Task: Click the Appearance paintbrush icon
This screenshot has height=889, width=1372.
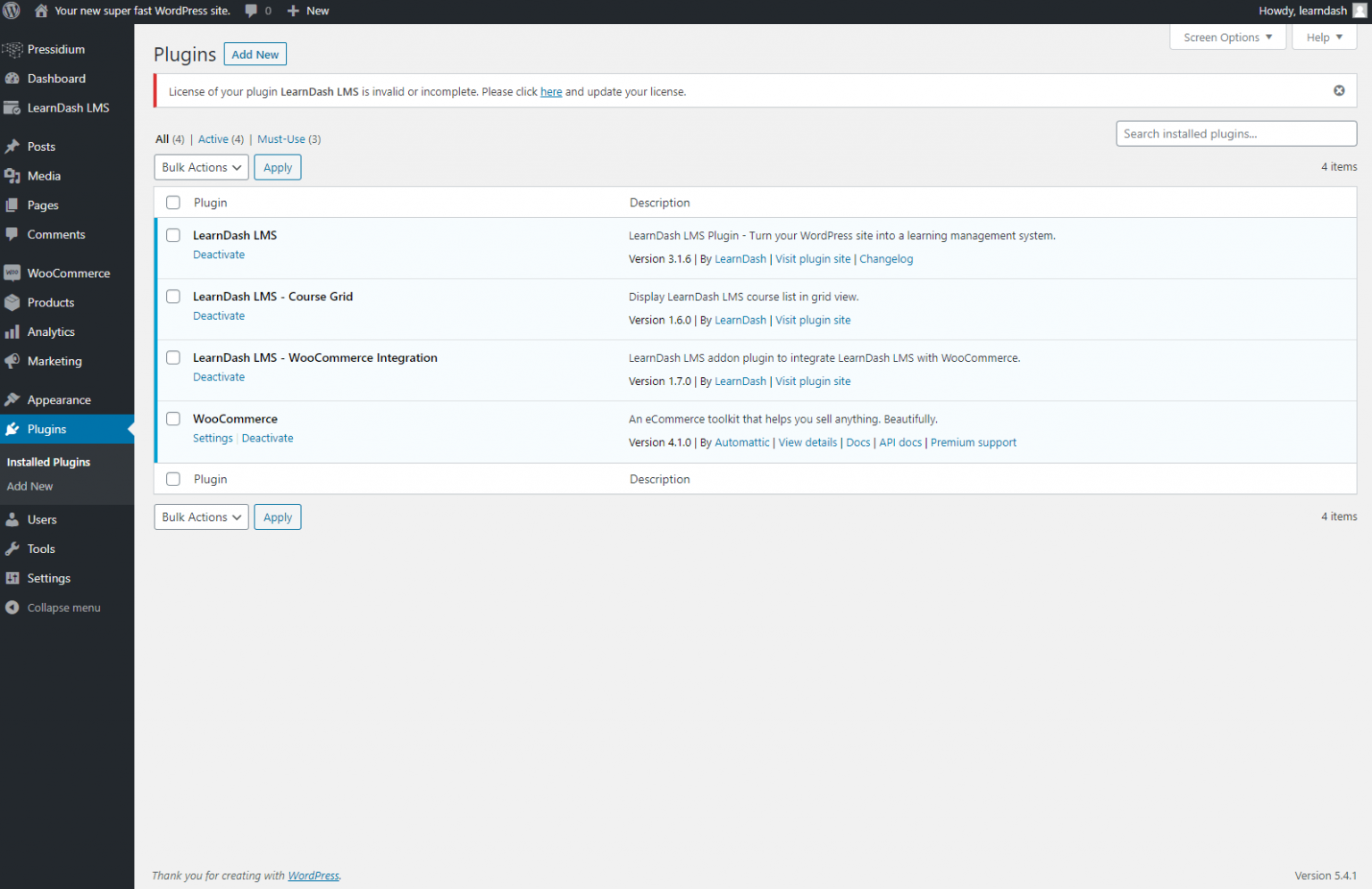Action: pos(13,399)
